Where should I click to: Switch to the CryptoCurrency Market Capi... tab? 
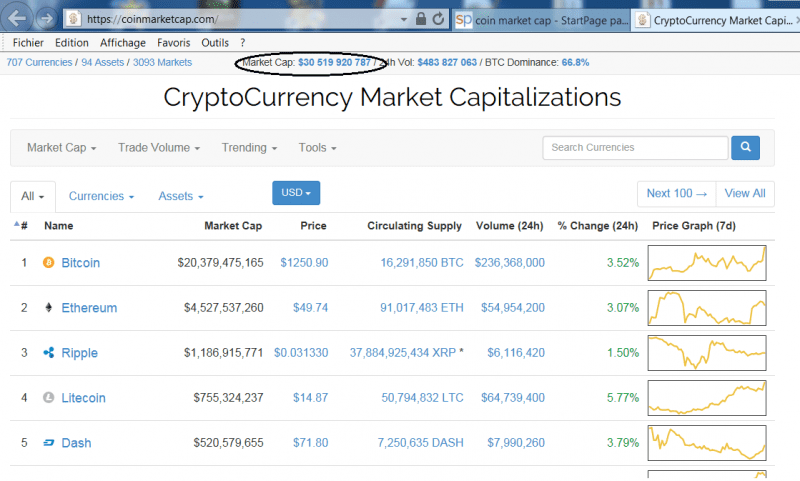pos(716,20)
